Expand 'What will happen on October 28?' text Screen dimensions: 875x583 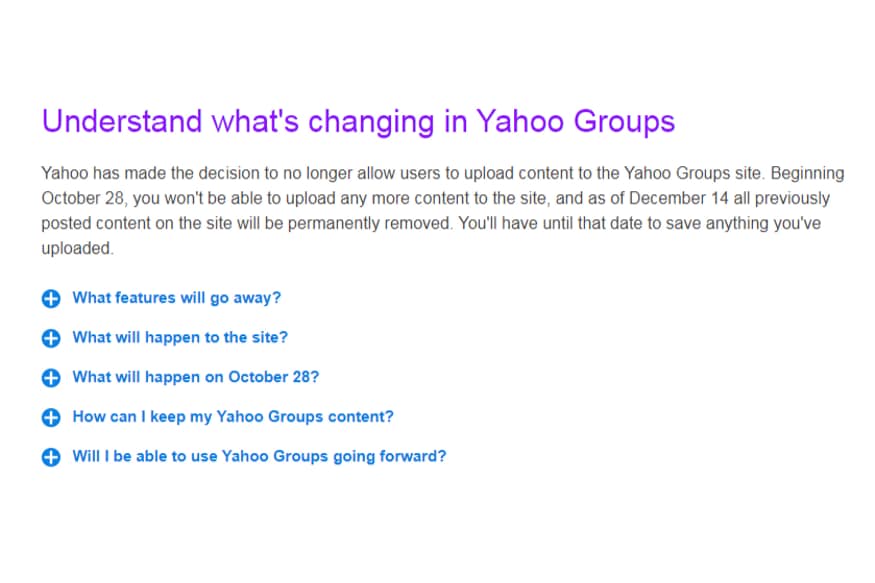[x=196, y=377]
